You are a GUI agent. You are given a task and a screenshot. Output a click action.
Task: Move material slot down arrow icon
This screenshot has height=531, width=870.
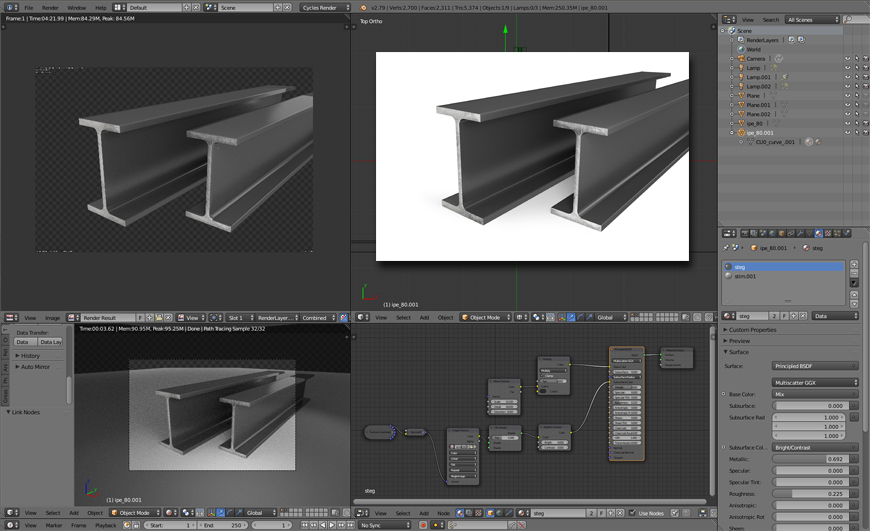pos(854,304)
